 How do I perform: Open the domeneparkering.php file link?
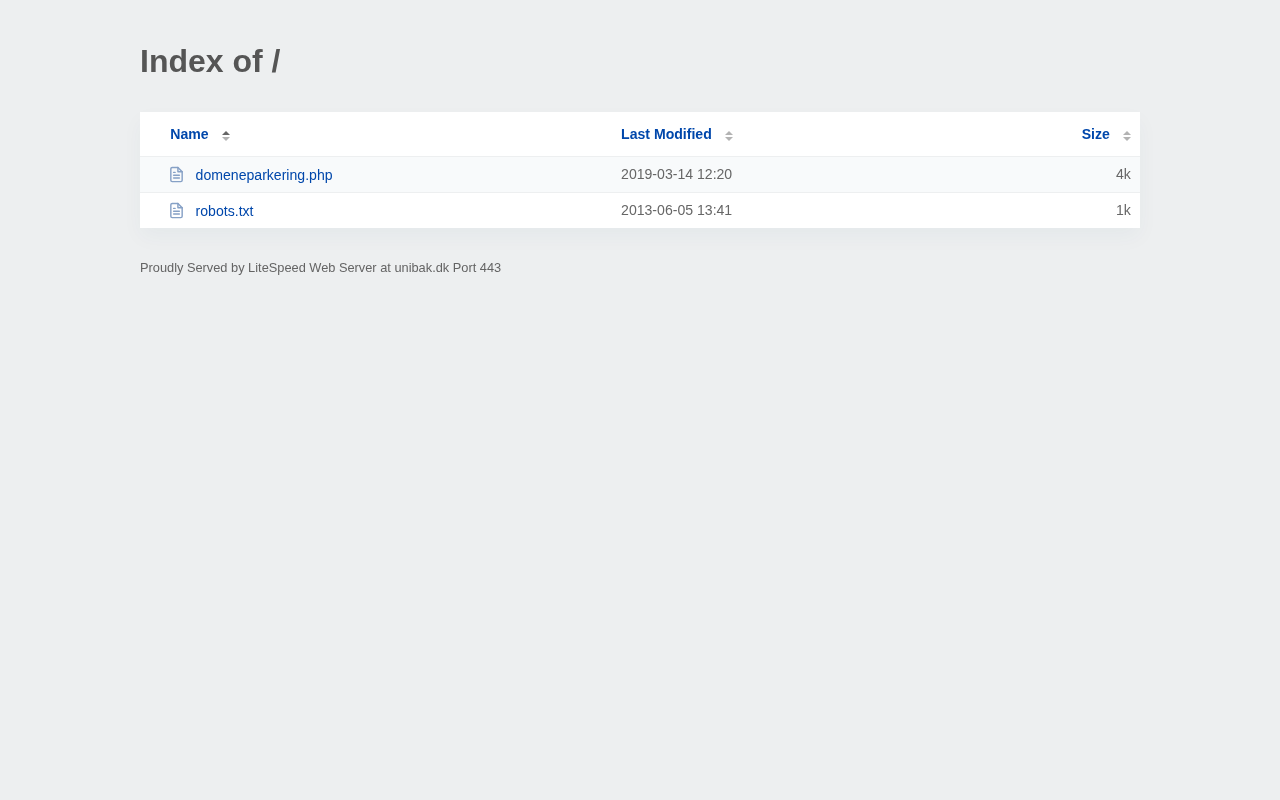pyautogui.click(x=264, y=175)
